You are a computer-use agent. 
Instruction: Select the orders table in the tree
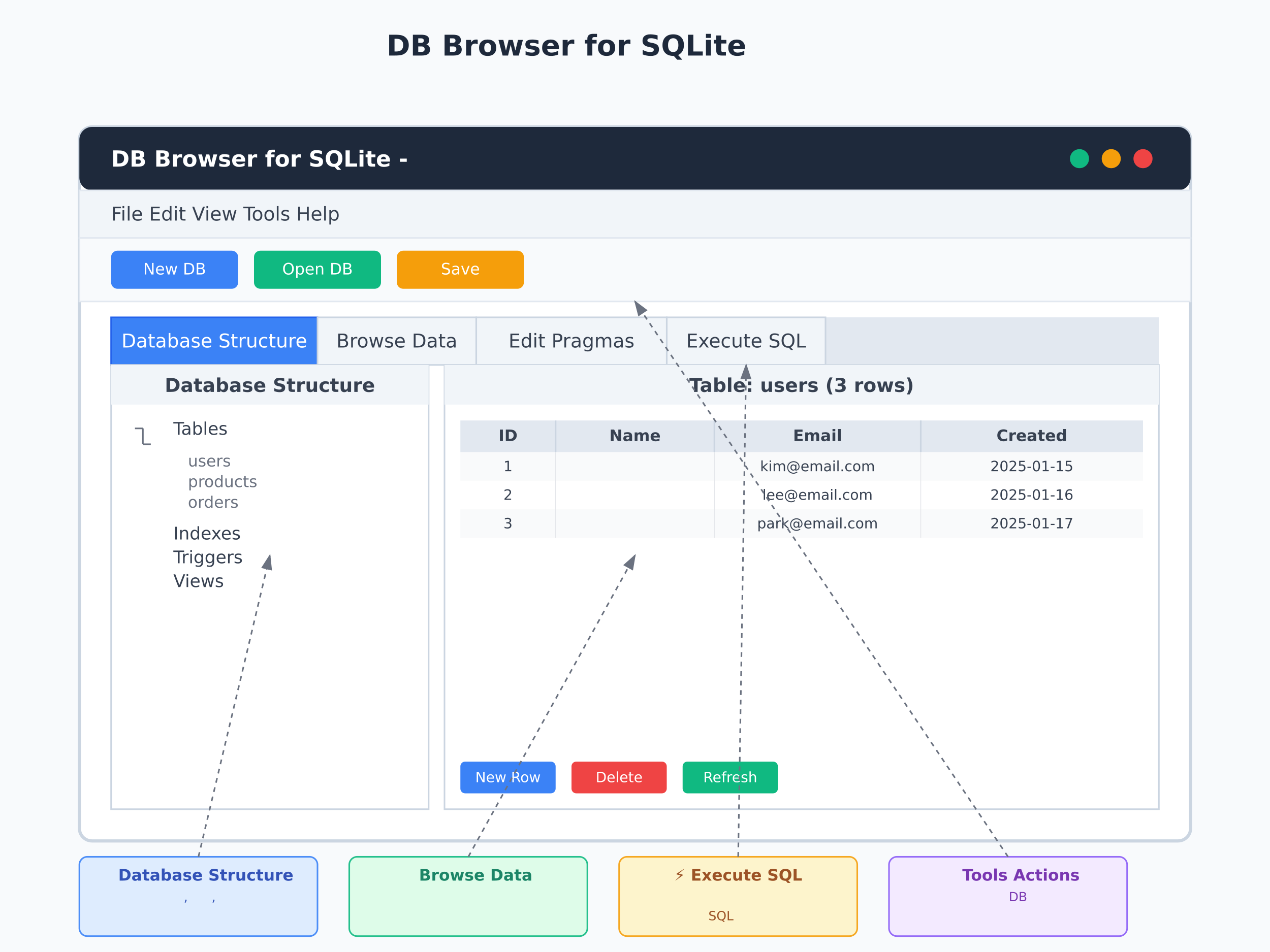[x=213, y=502]
